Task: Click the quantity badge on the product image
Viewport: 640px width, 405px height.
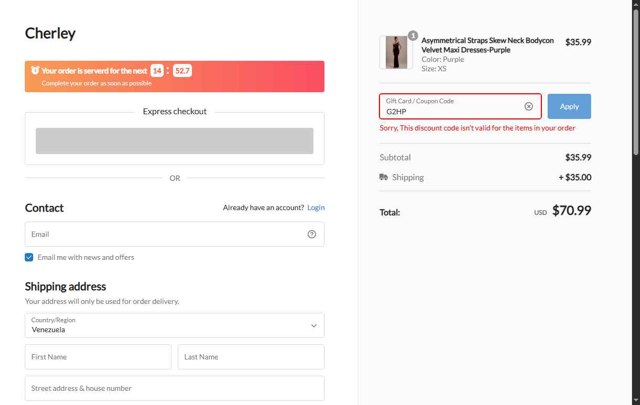Action: (413, 36)
